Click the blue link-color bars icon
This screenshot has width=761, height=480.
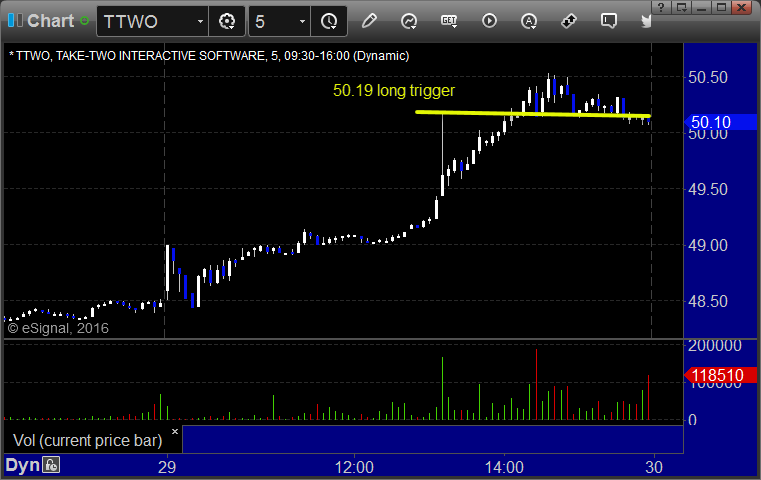(15, 20)
